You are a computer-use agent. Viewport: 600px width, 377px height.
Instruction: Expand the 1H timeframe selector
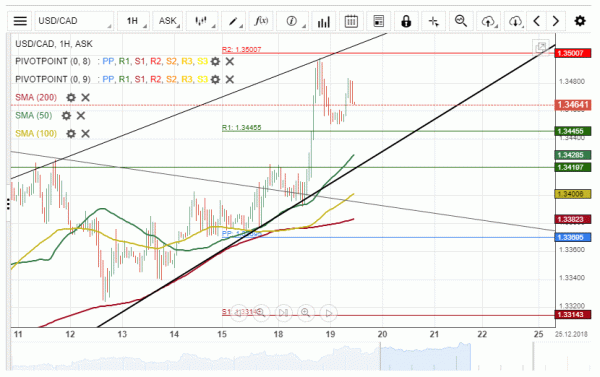(133, 21)
